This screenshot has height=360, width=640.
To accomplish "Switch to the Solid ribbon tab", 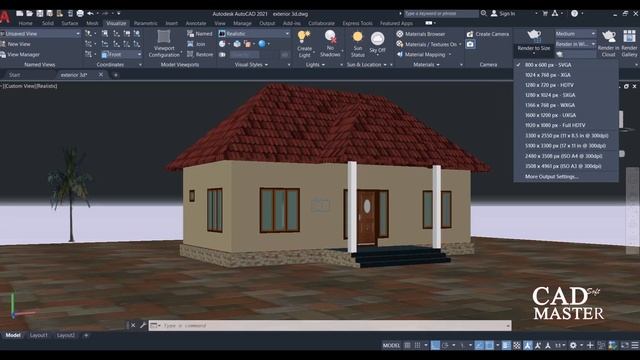I will pyautogui.click(x=48, y=23).
